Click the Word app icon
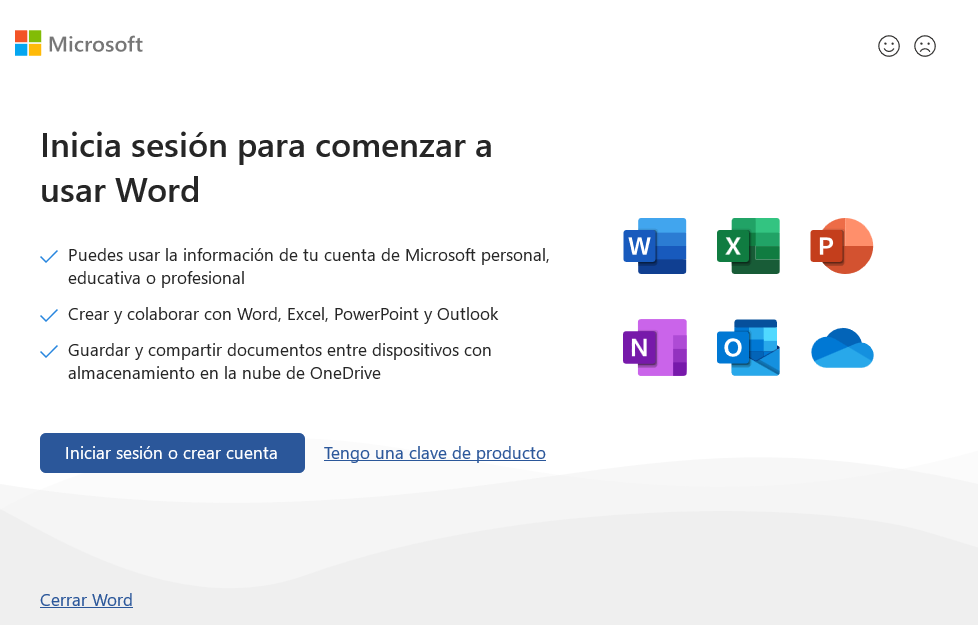This screenshot has height=625, width=978. (x=654, y=245)
